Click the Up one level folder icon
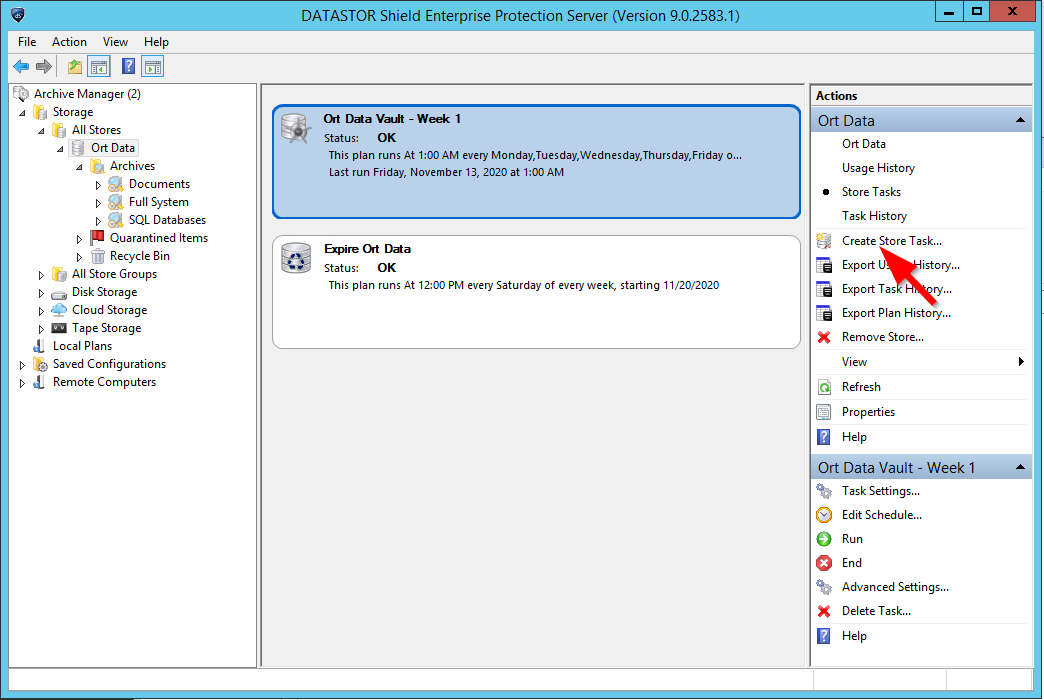The width and height of the screenshot is (1044, 700). click(x=75, y=67)
